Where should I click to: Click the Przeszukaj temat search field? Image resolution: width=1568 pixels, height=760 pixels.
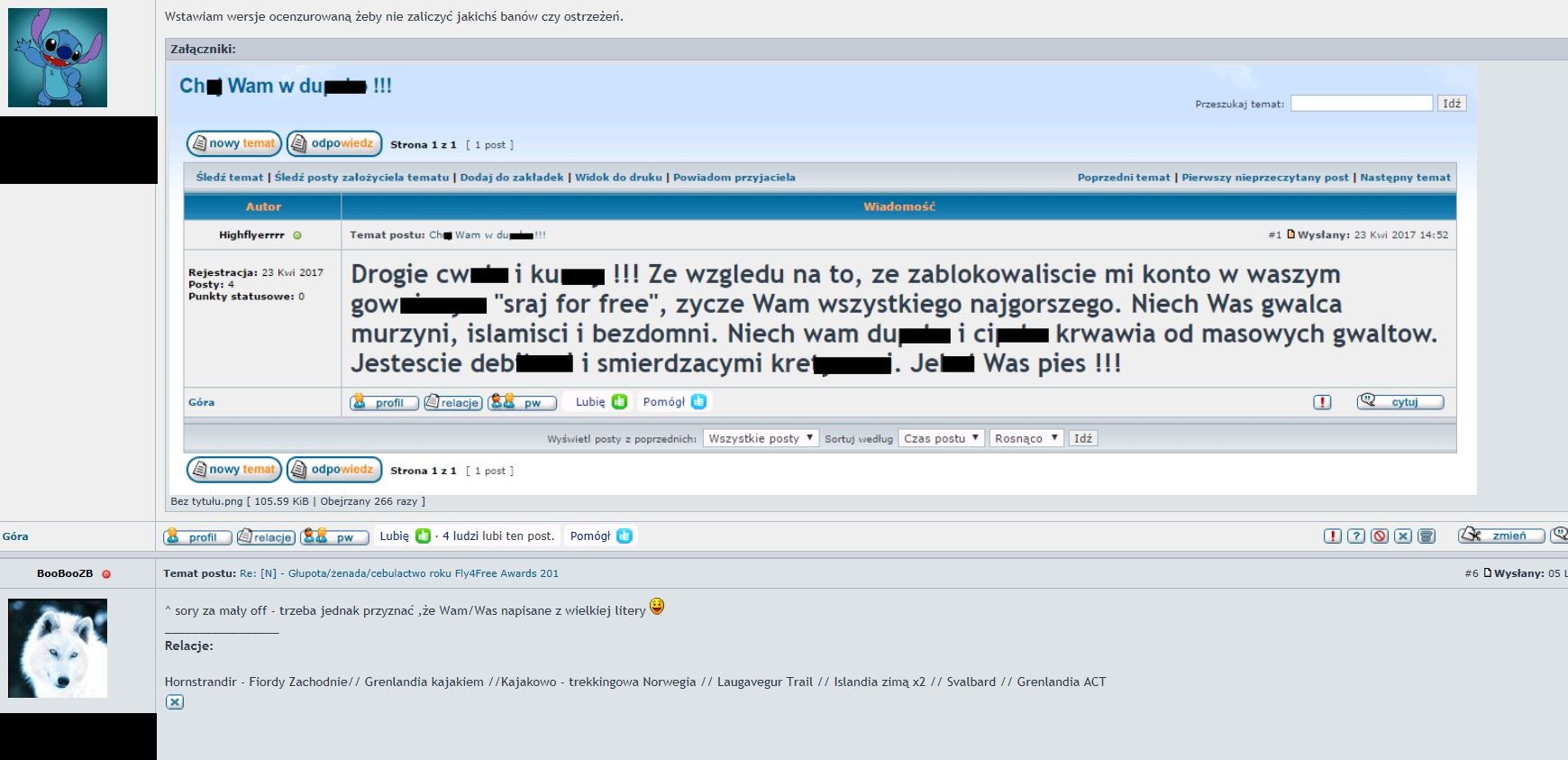tap(1362, 104)
